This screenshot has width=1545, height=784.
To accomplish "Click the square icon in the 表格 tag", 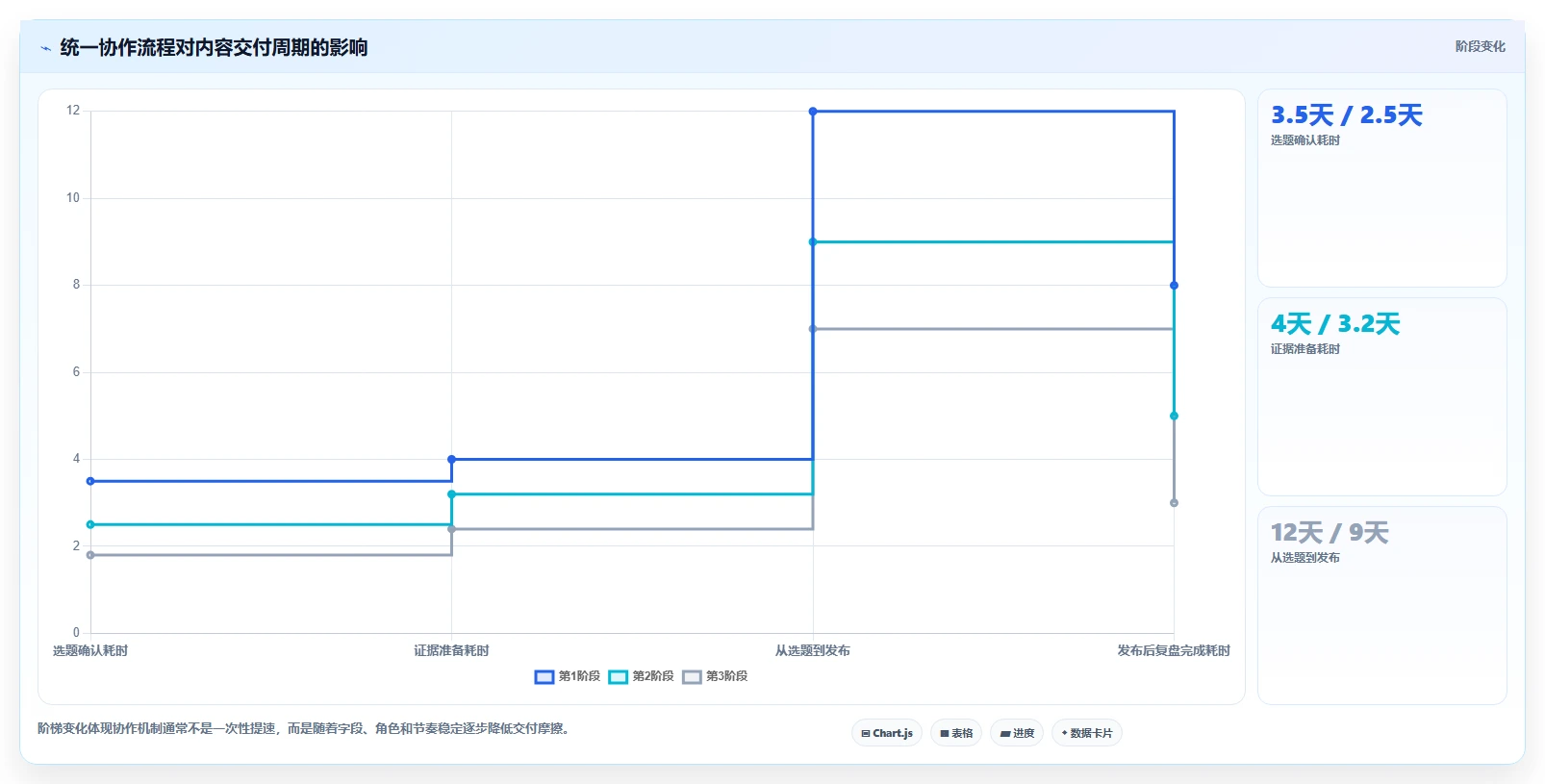I will tap(945, 733).
